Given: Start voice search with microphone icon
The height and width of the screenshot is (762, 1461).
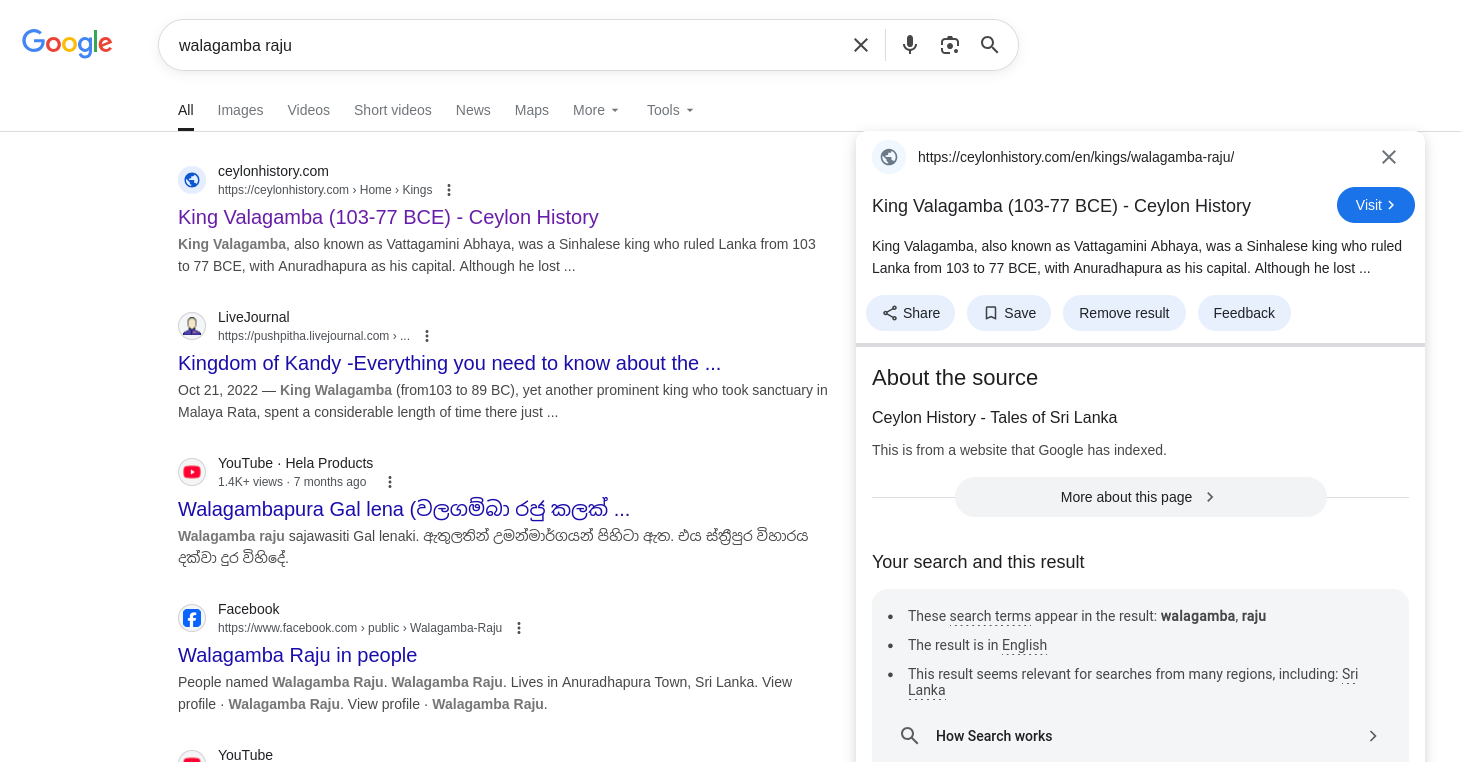Looking at the screenshot, I should (910, 45).
